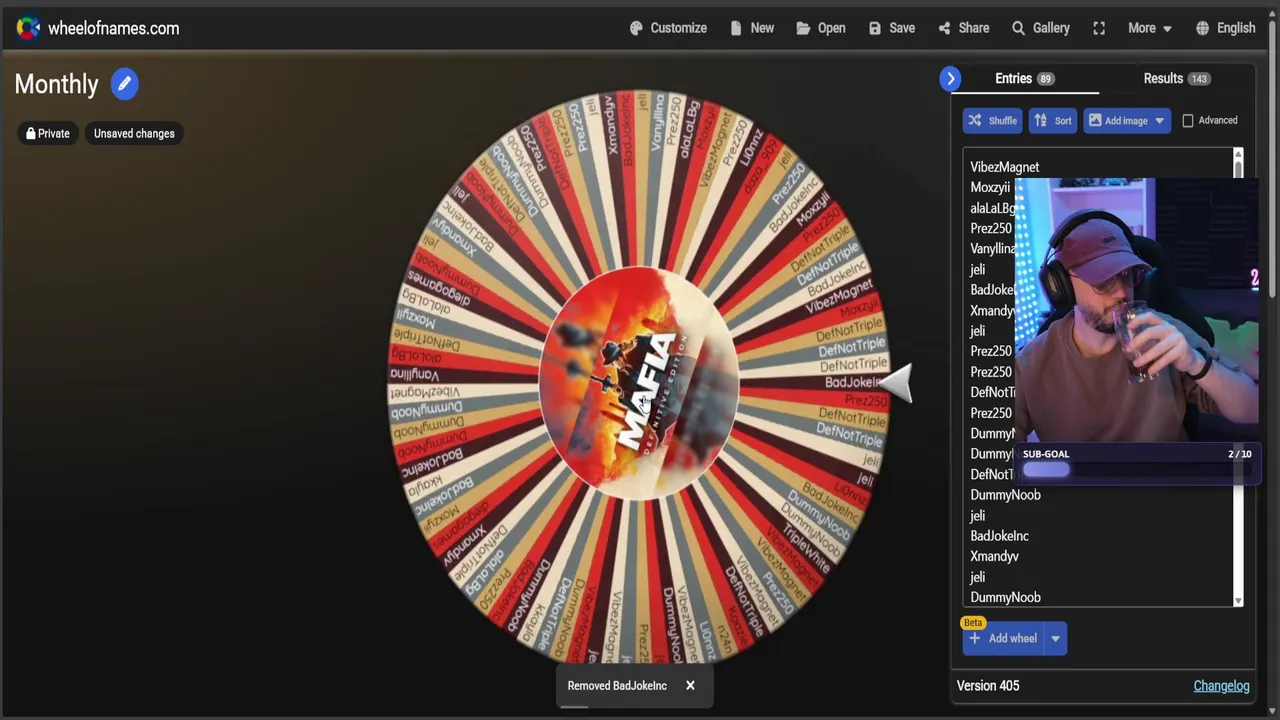This screenshot has width=1280, height=720.
Task: Click the Private lock badge
Action: pos(48,133)
